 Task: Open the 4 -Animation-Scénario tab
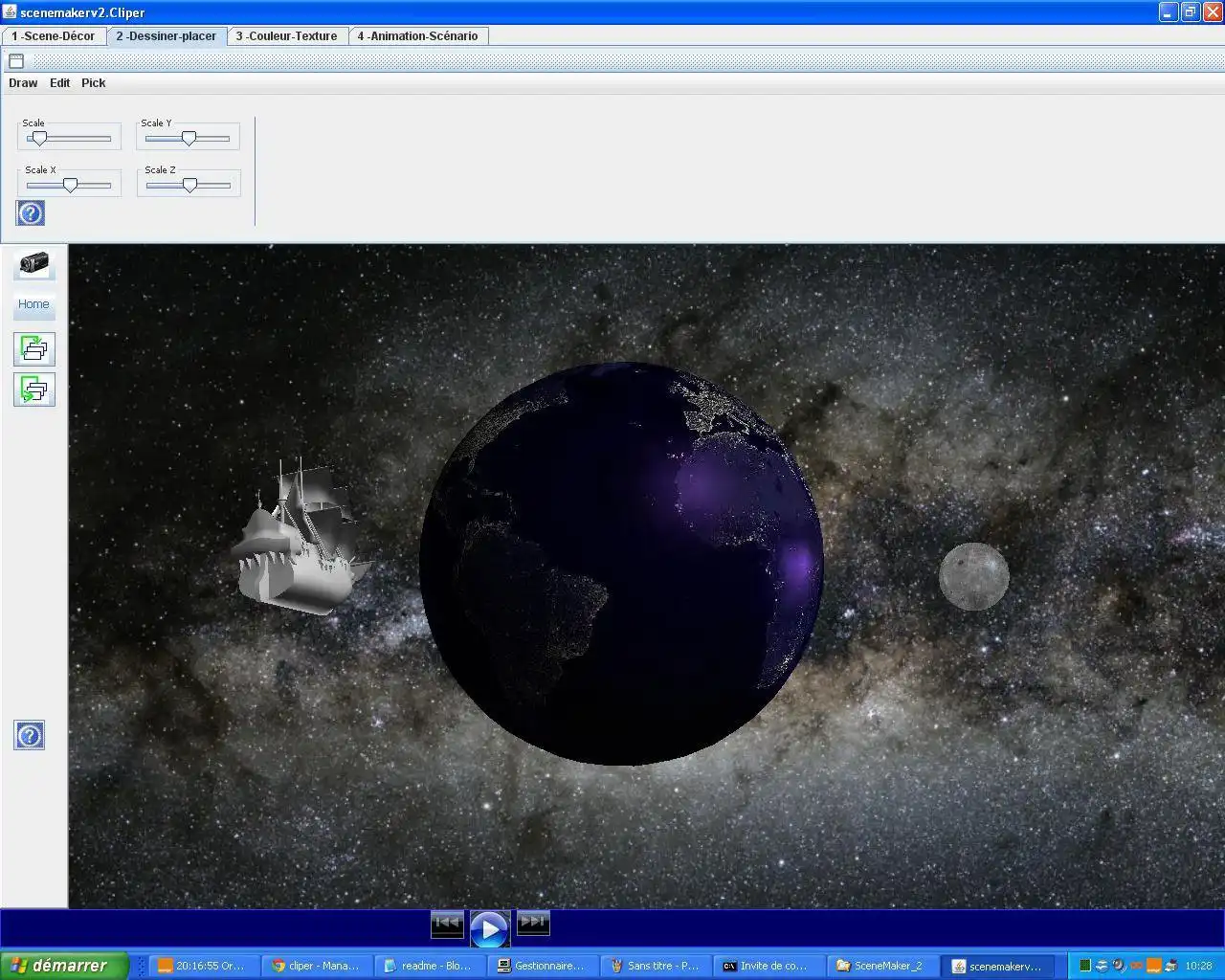click(x=417, y=36)
